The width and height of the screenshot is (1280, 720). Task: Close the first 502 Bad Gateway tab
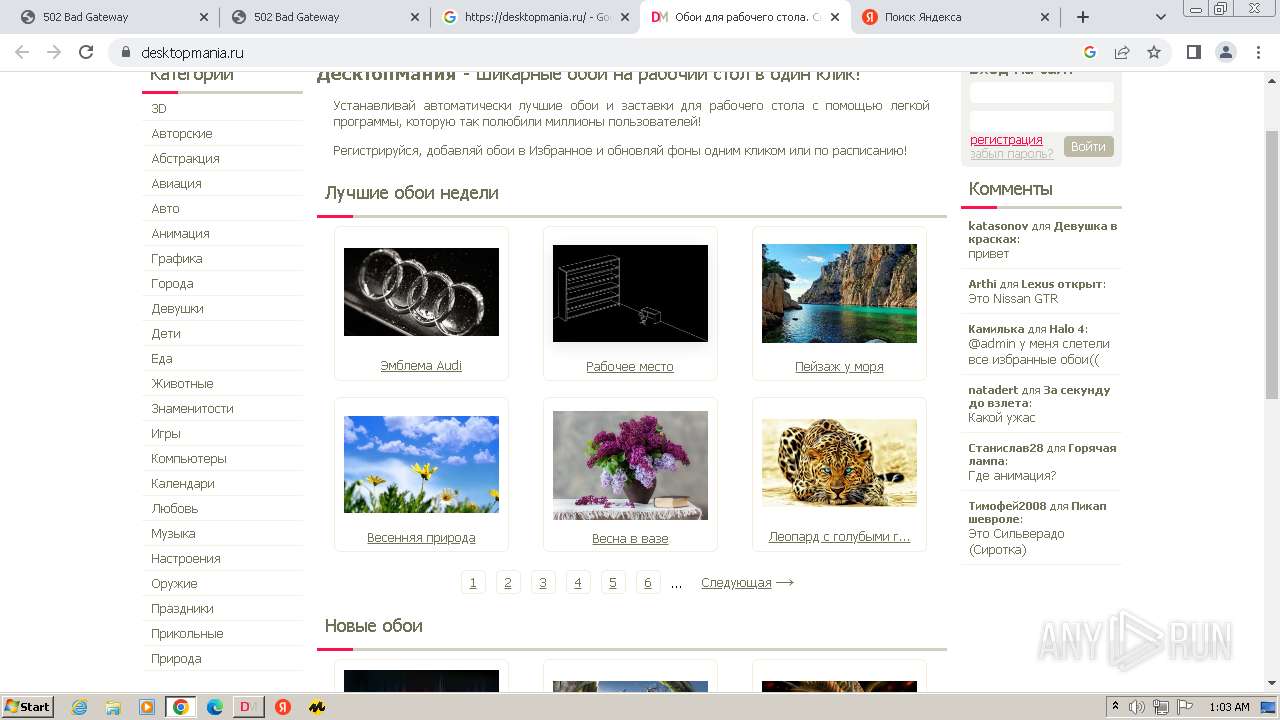pos(204,17)
